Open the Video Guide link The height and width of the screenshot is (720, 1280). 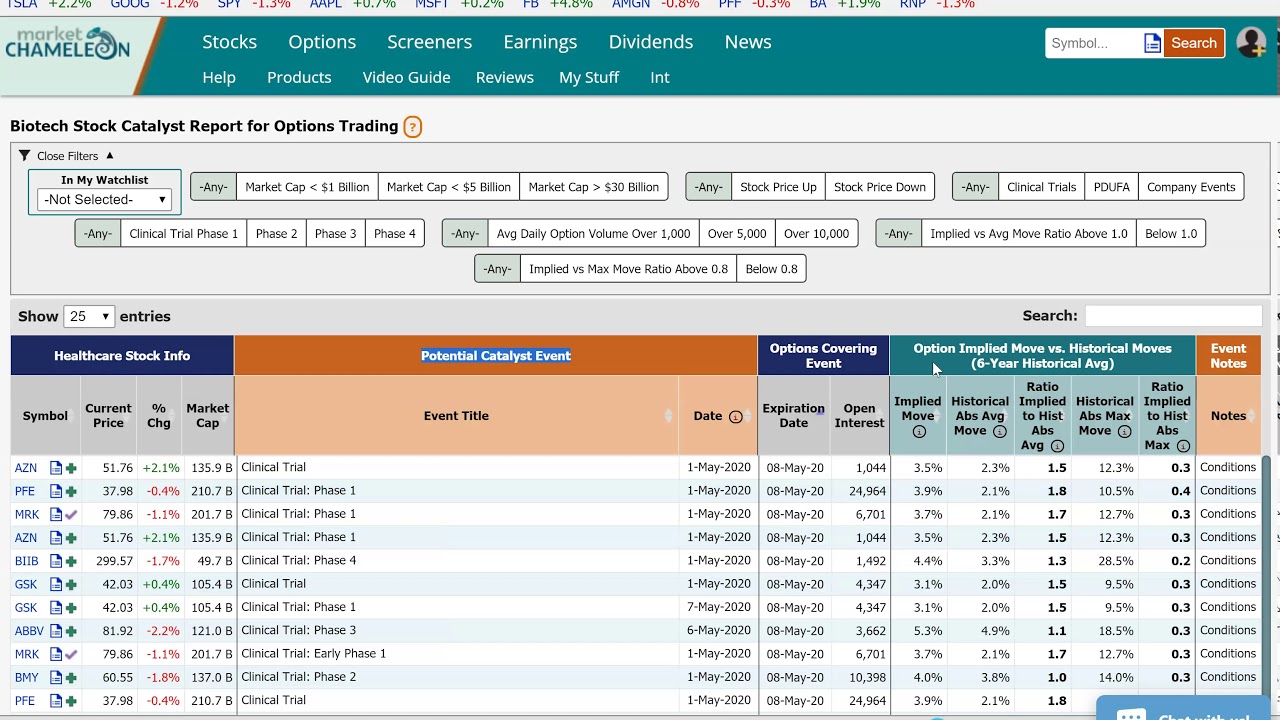pos(406,77)
